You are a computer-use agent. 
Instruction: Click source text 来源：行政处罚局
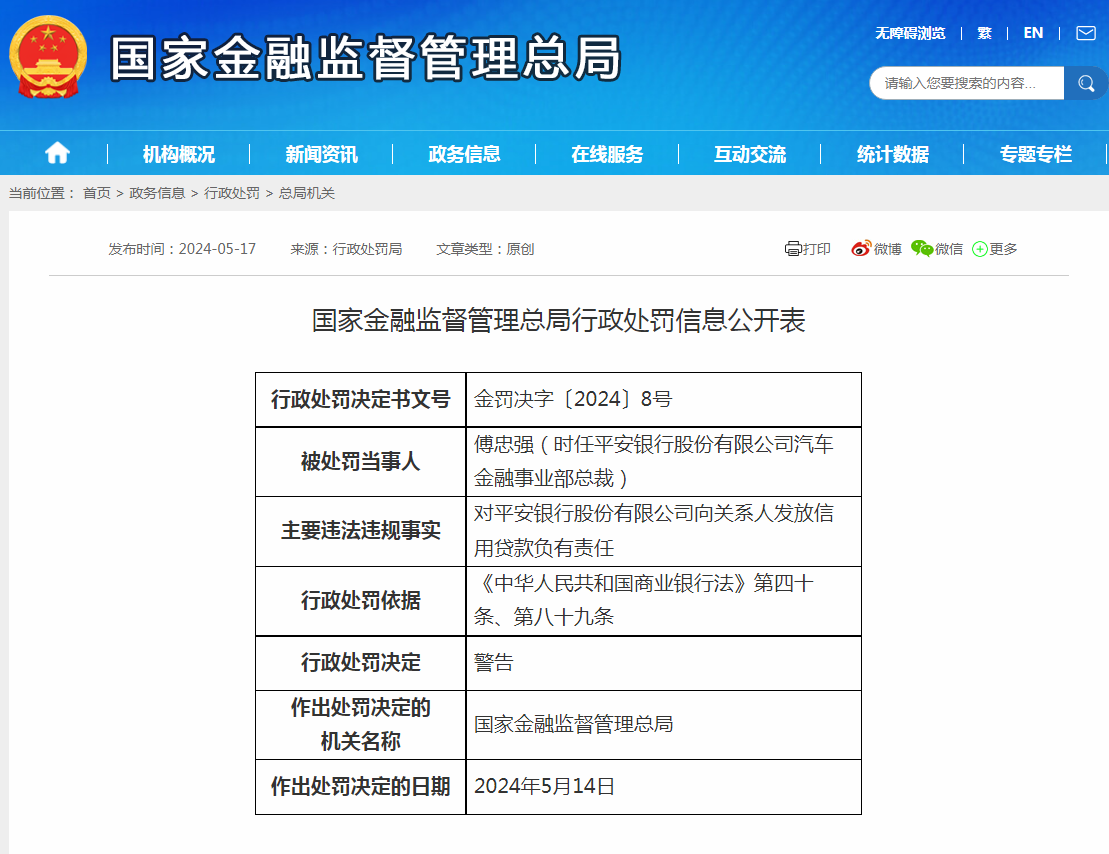[x=346, y=249]
